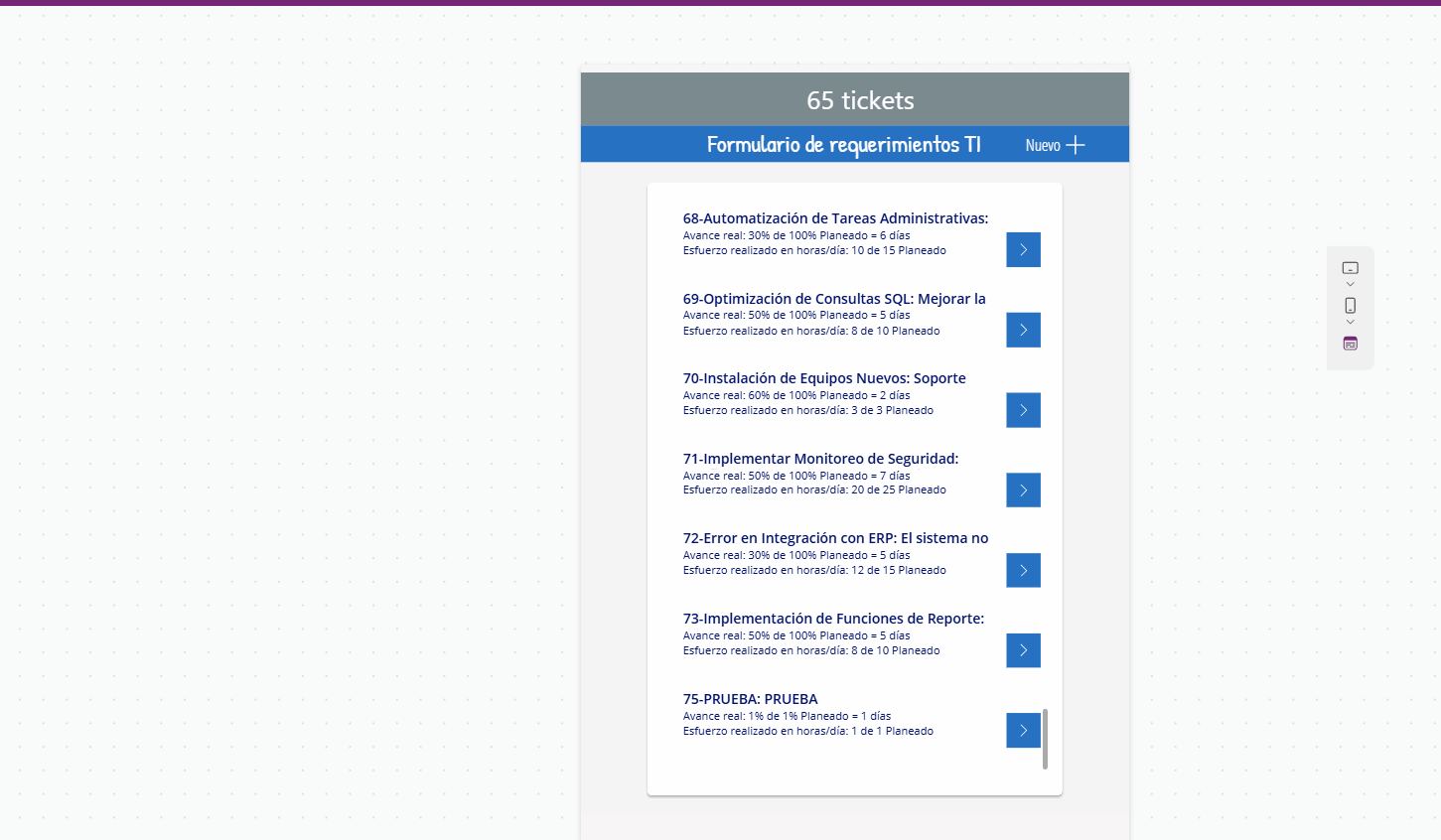
Task: Open the purple form view icon in sidebar
Action: (x=1350, y=343)
